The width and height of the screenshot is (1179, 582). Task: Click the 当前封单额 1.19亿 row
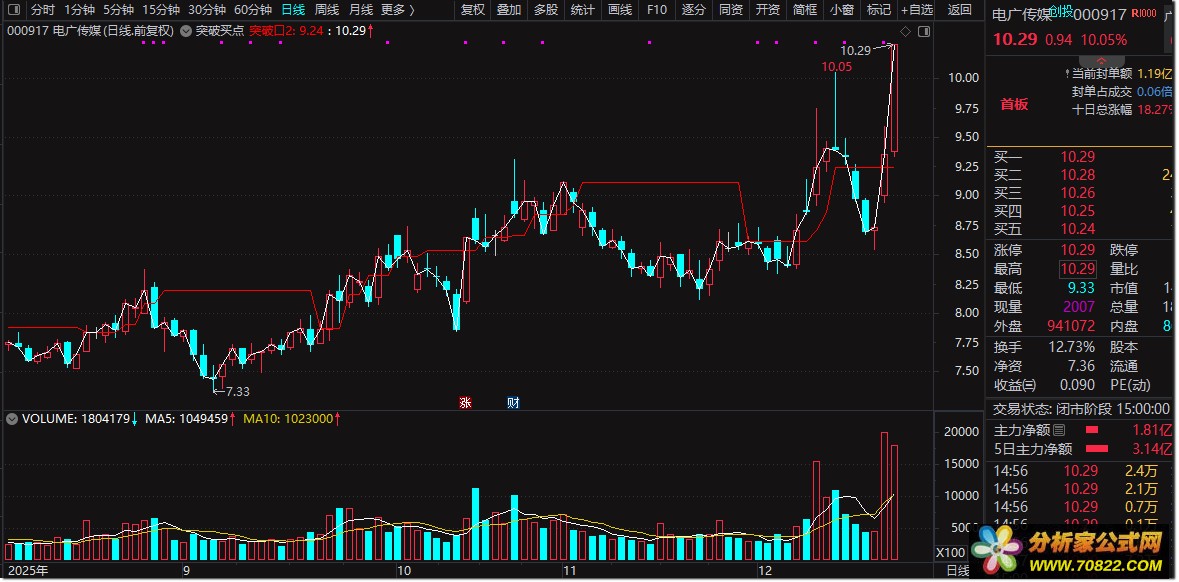[x=1118, y=74]
